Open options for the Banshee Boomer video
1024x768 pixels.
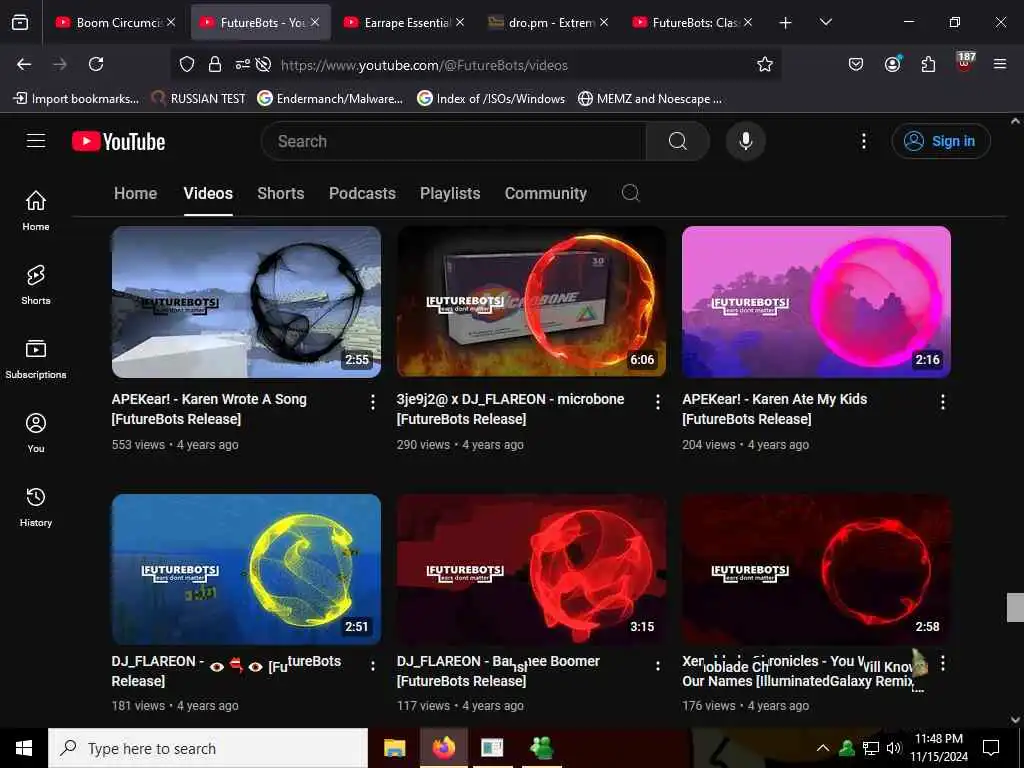coord(658,665)
